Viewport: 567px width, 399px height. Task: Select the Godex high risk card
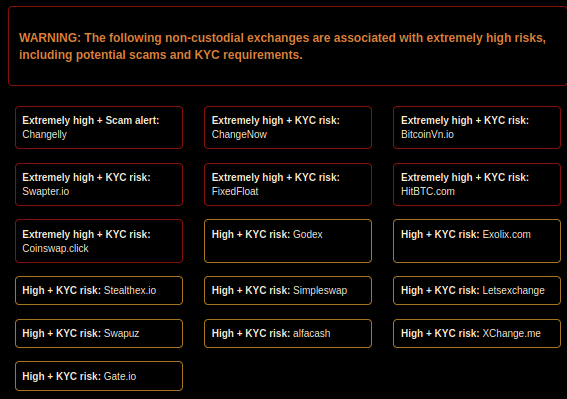(x=288, y=241)
